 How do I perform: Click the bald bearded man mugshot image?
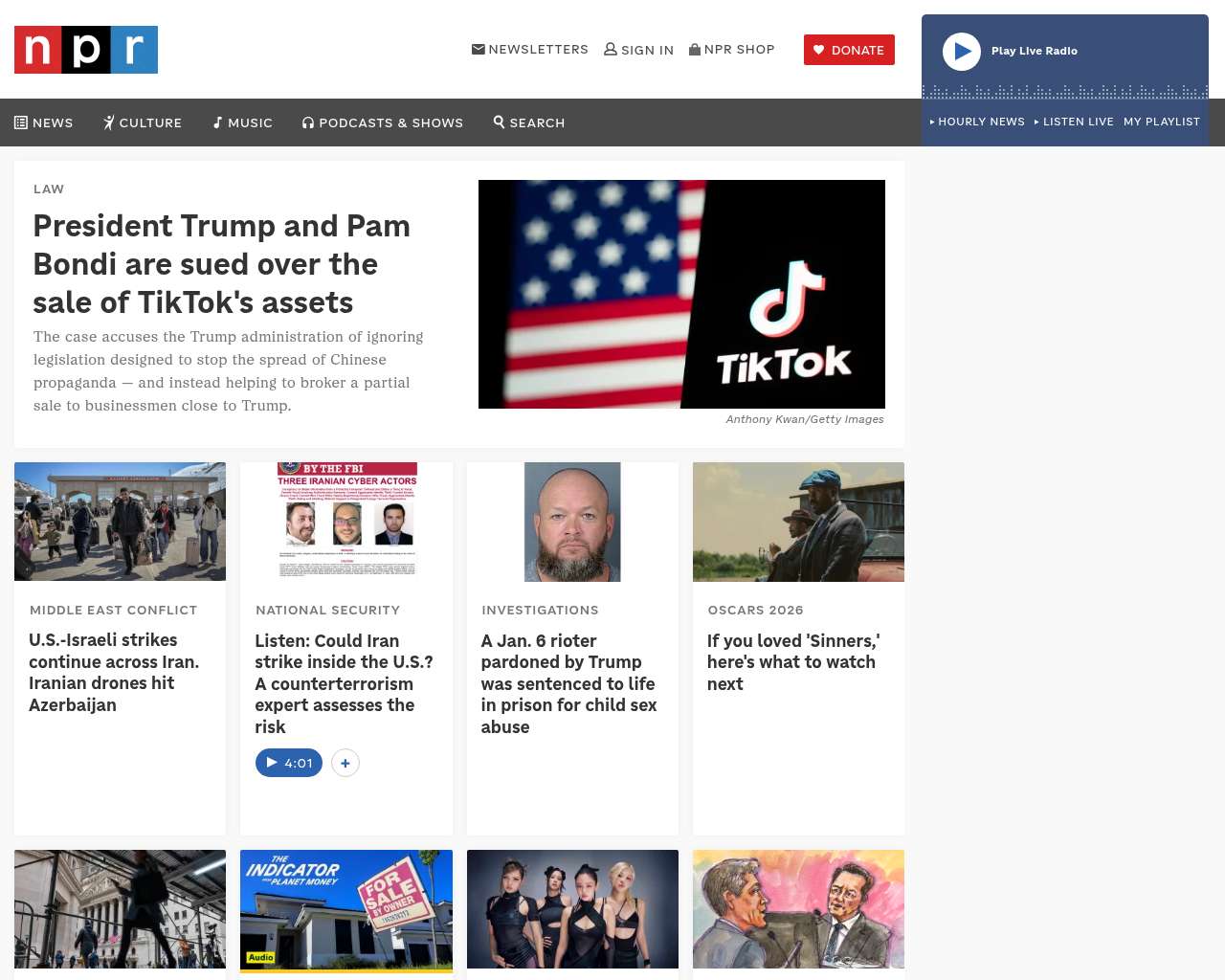coord(572,522)
